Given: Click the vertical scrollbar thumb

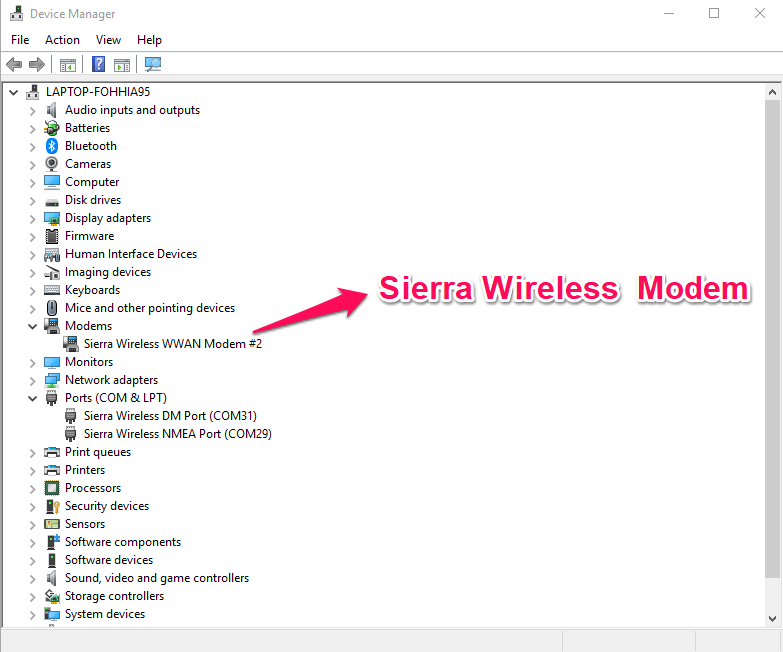Looking at the screenshot, I should (772, 339).
